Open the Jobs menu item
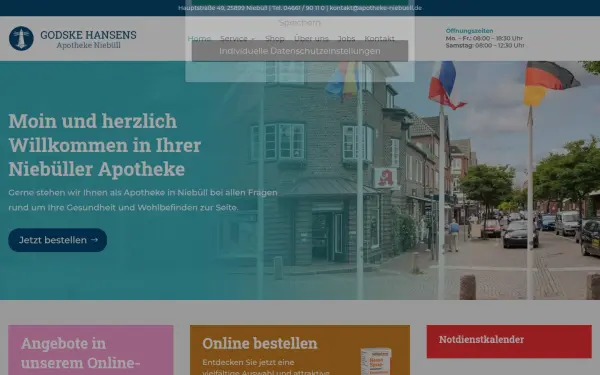Viewport: 600px width, 375px height. point(346,39)
